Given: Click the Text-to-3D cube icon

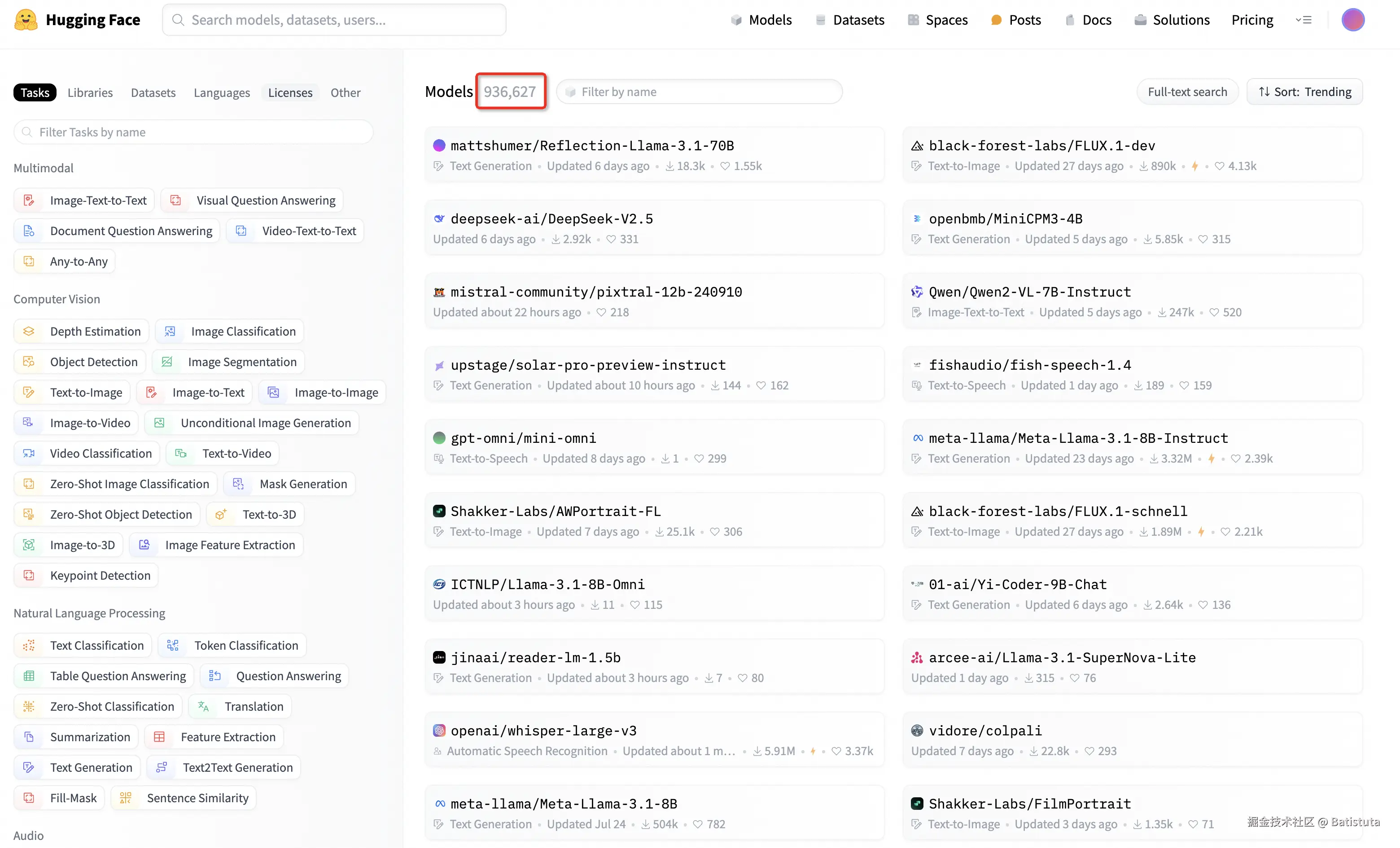Looking at the screenshot, I should click(220, 514).
